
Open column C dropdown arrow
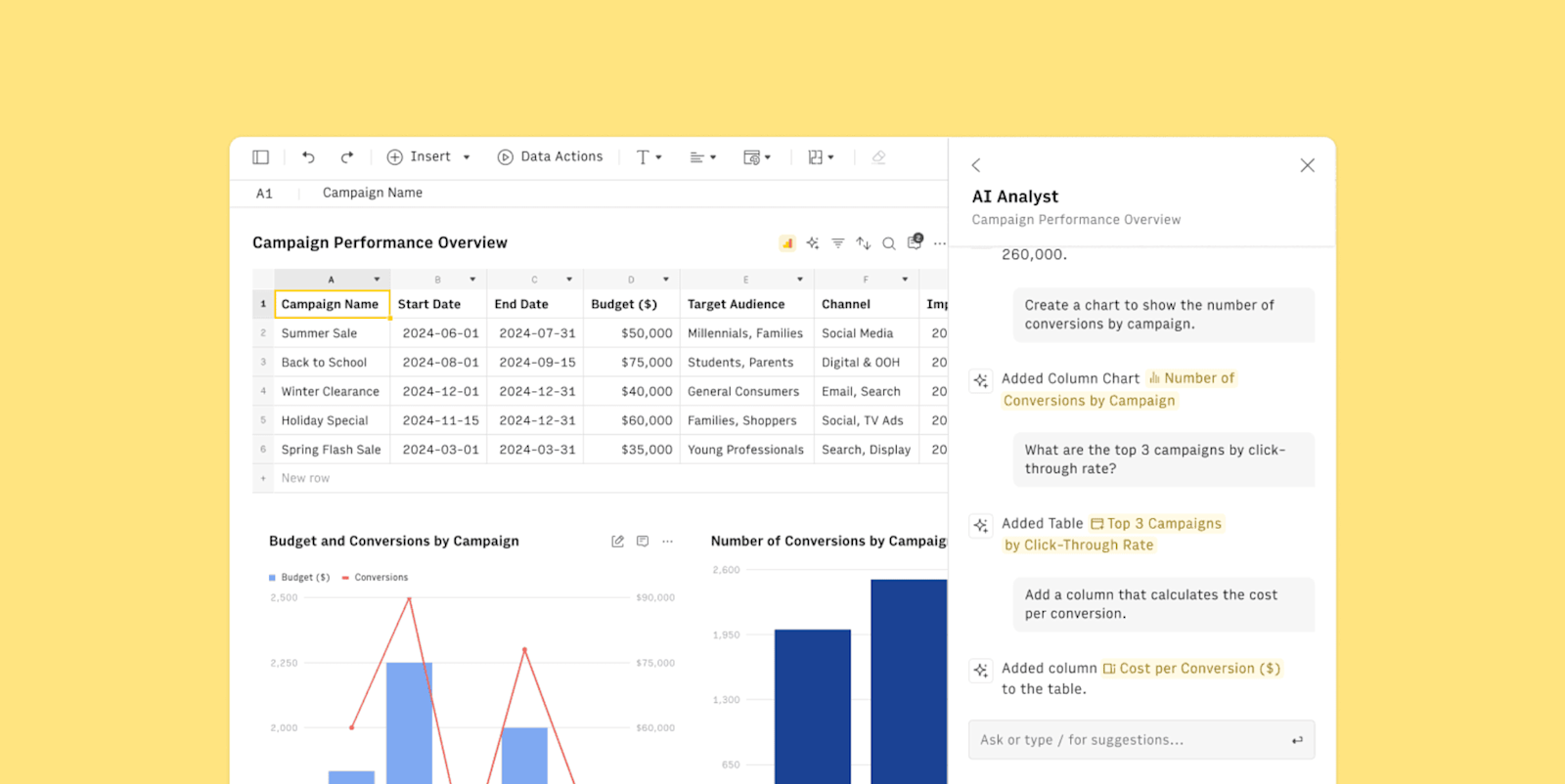(569, 280)
